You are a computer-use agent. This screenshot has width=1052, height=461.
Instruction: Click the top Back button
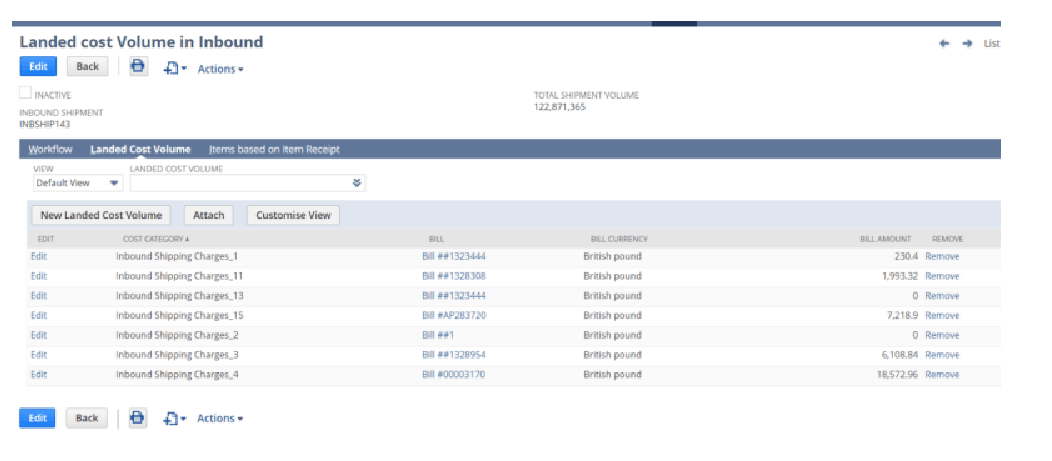[88, 66]
